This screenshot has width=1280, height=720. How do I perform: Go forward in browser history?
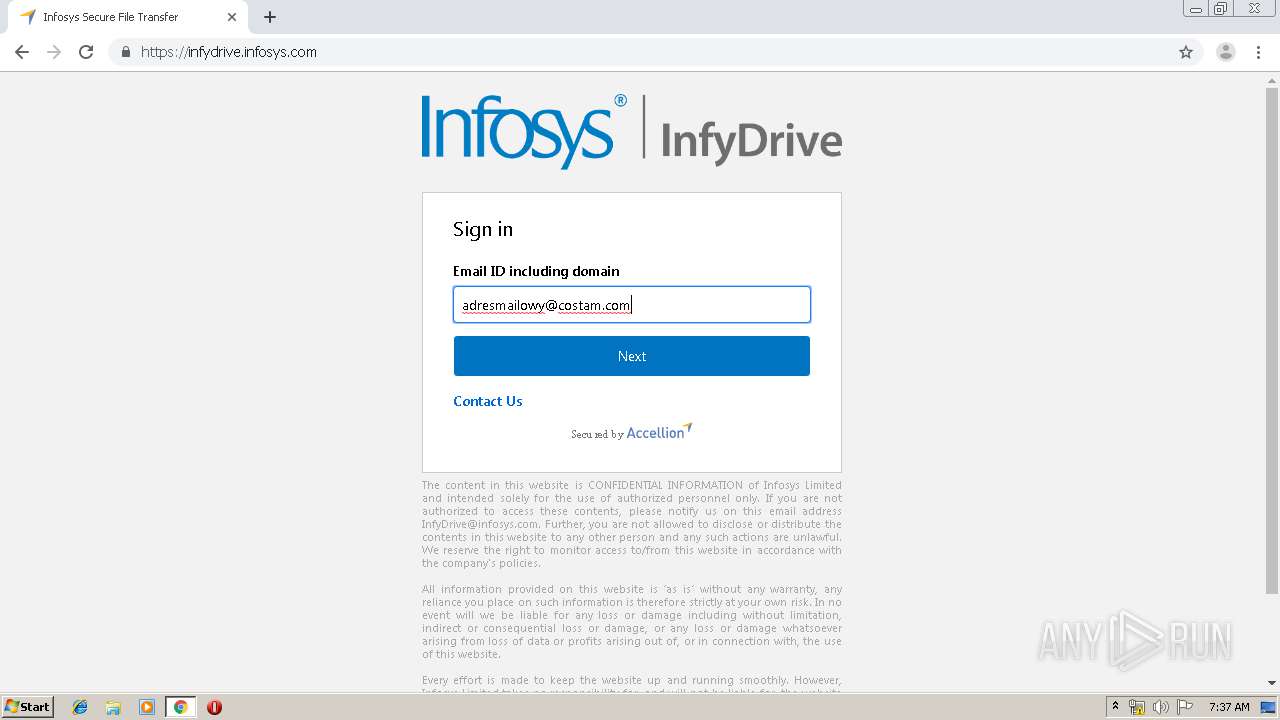[x=54, y=52]
